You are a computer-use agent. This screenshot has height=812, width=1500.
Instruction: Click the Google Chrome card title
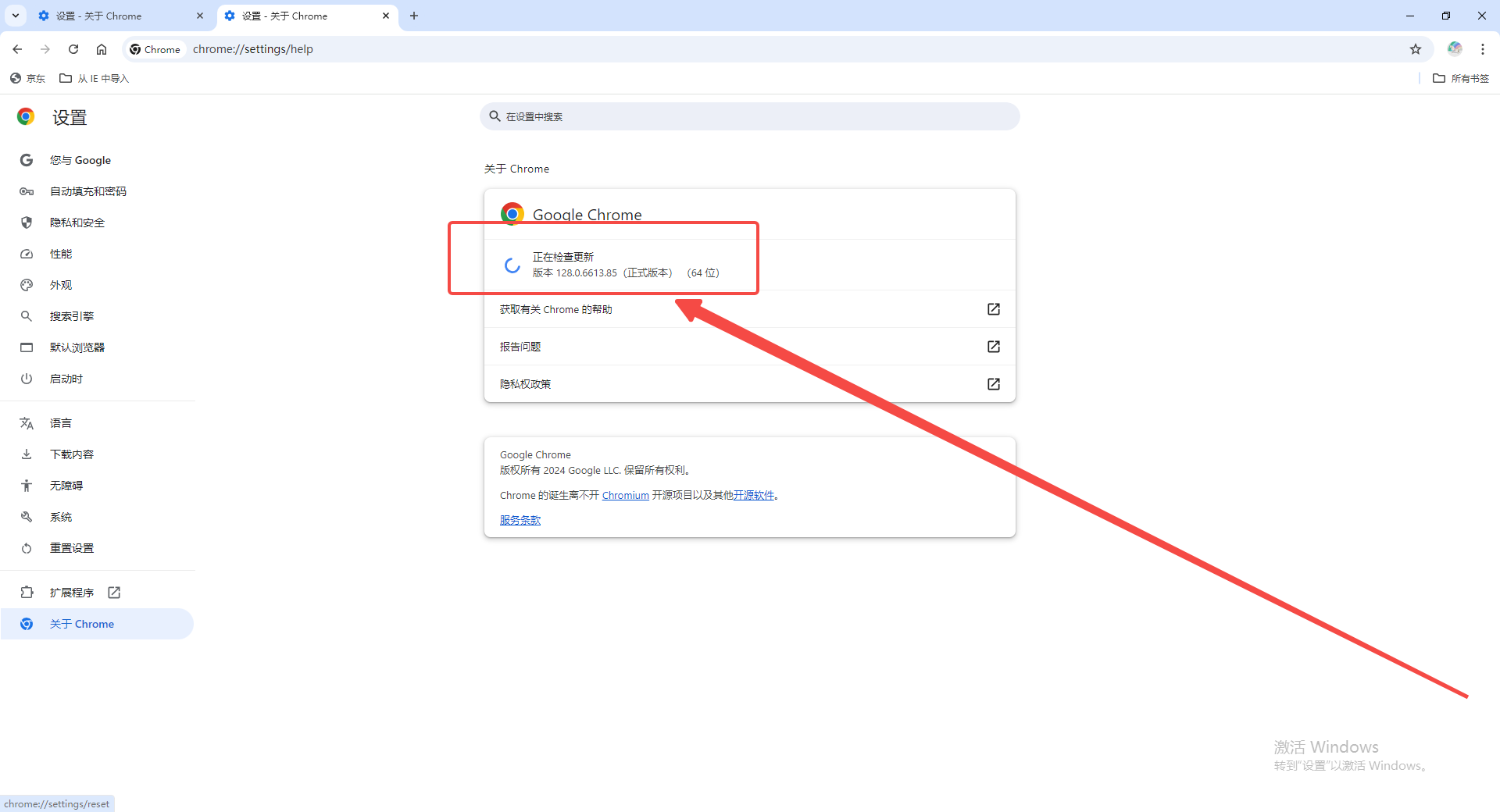(x=587, y=214)
